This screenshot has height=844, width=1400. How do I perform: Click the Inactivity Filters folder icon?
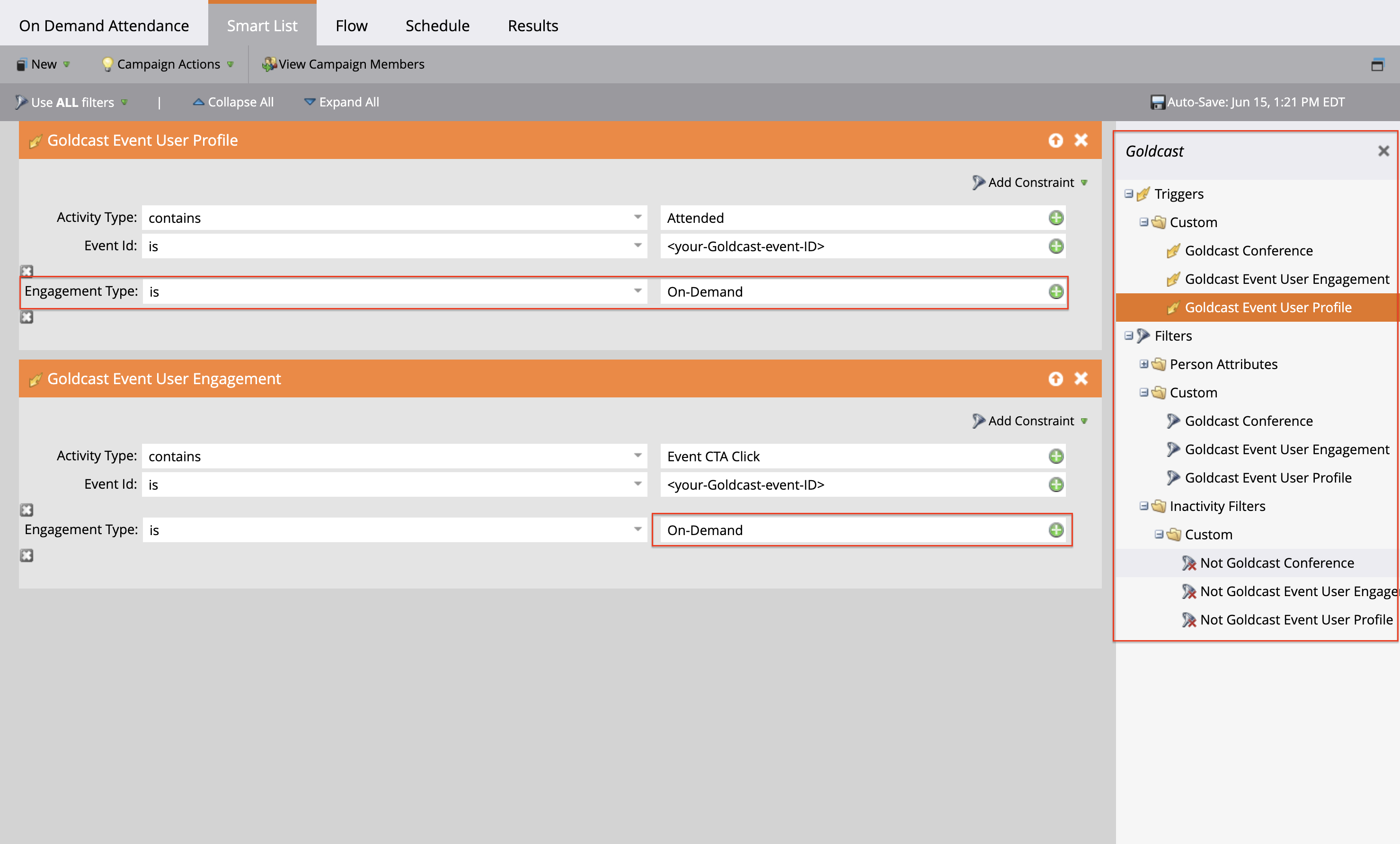click(x=1159, y=506)
